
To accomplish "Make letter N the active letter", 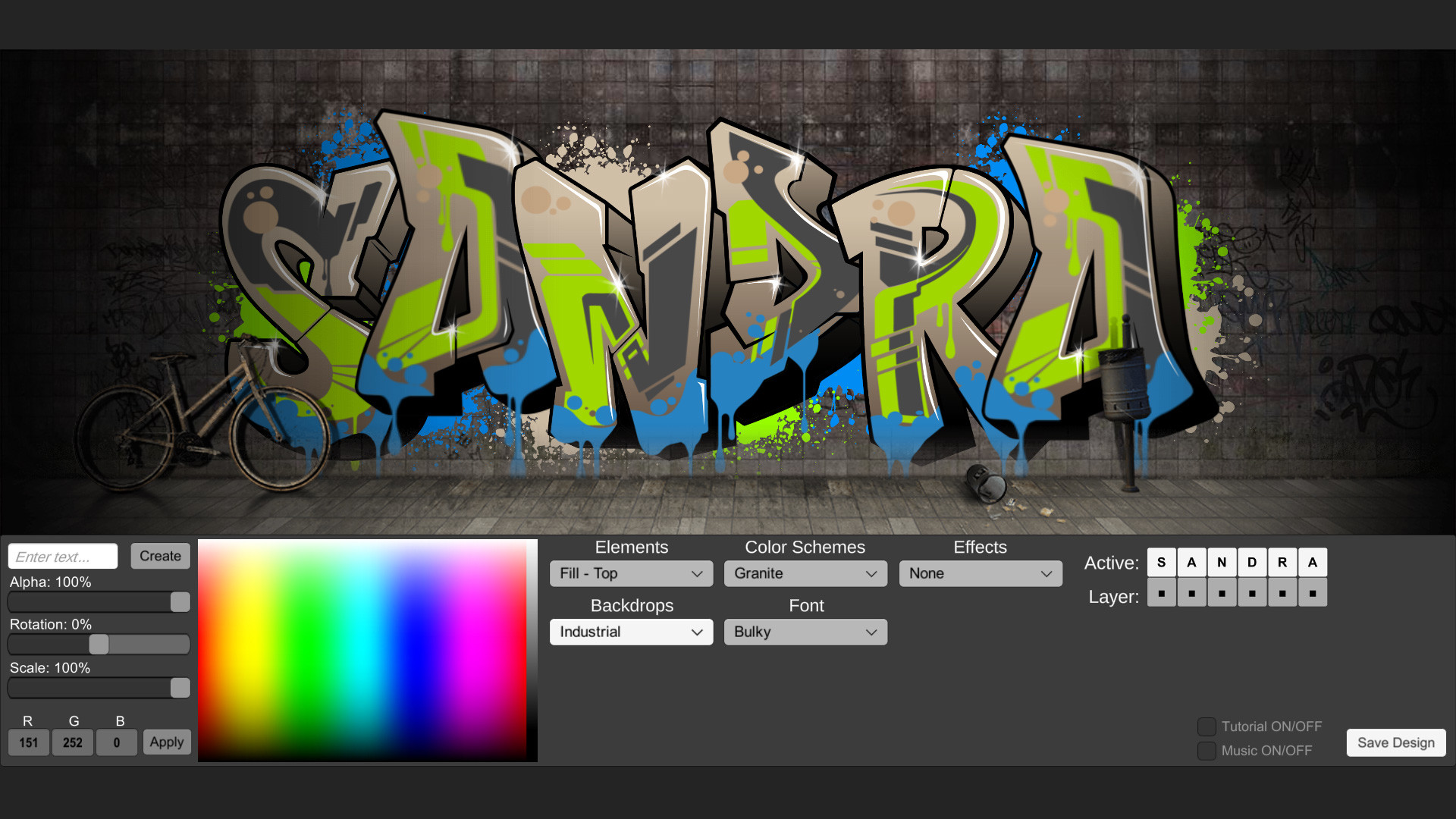I will click(1222, 562).
